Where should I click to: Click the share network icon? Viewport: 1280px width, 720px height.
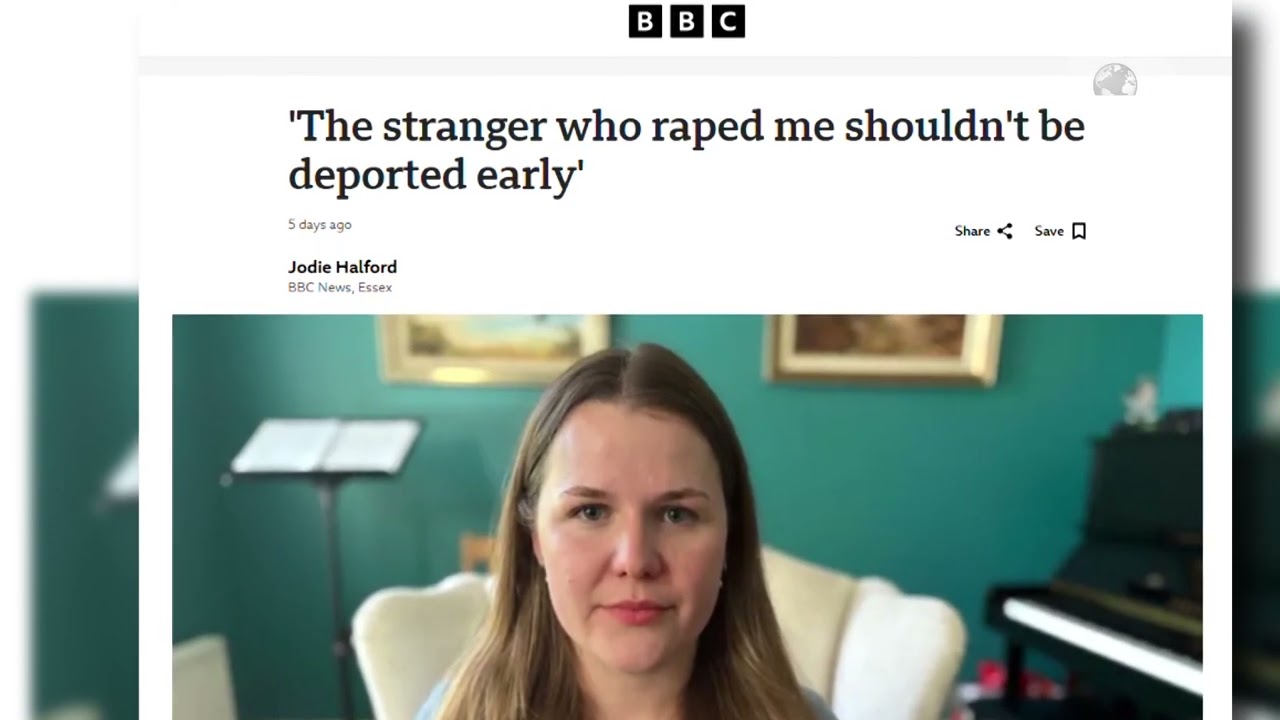click(1005, 231)
